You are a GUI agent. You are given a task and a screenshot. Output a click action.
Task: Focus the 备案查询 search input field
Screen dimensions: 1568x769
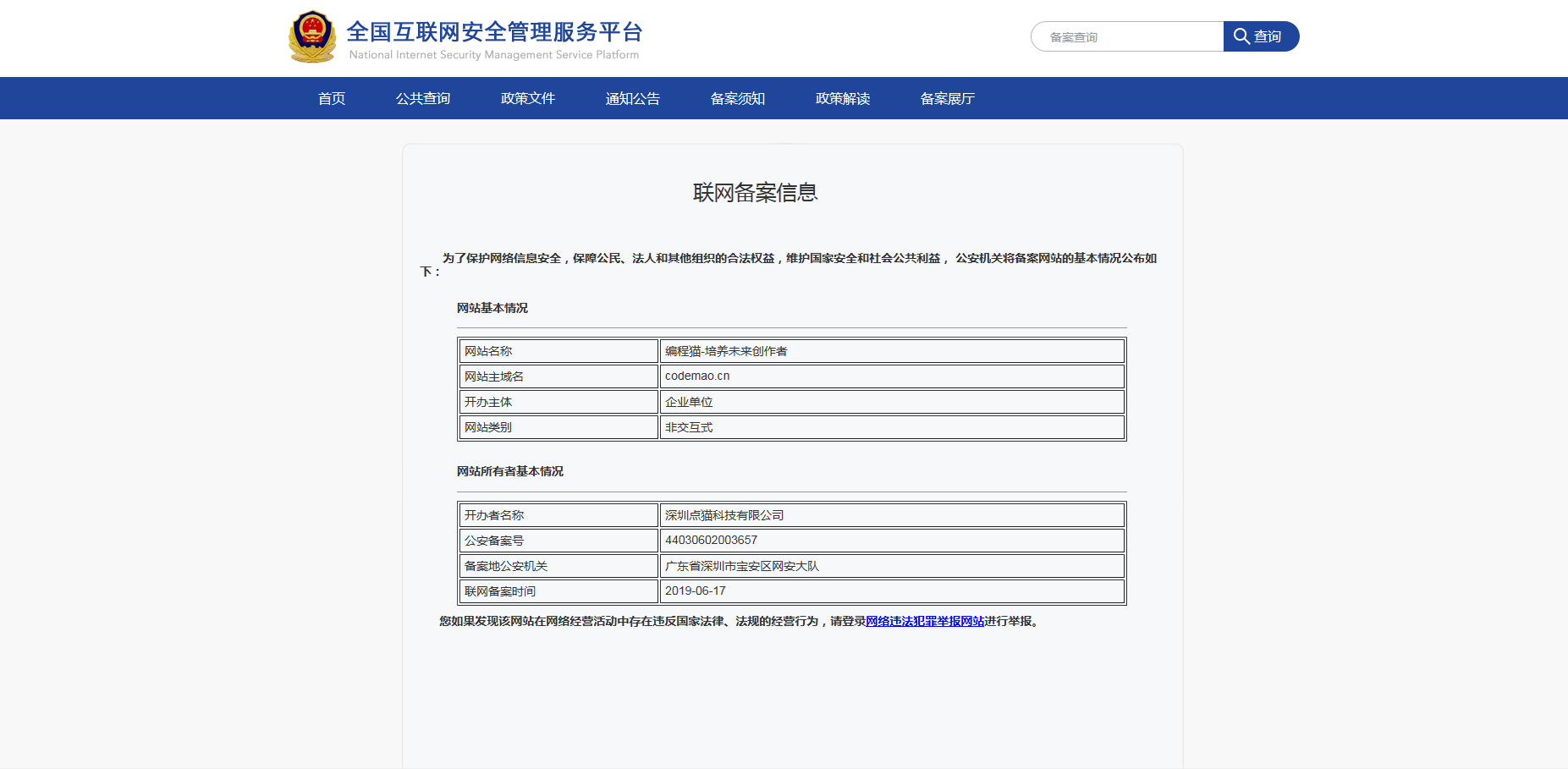point(1127,36)
